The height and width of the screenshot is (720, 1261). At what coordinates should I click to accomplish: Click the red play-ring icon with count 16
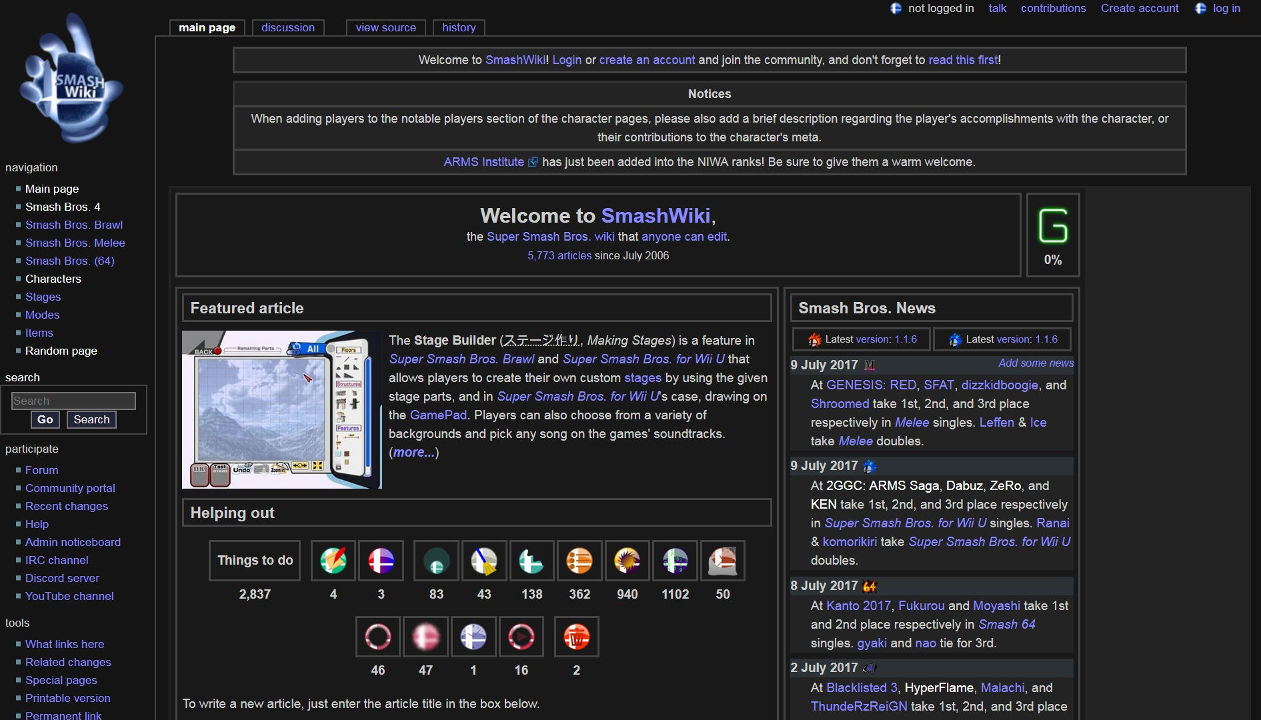coord(521,636)
